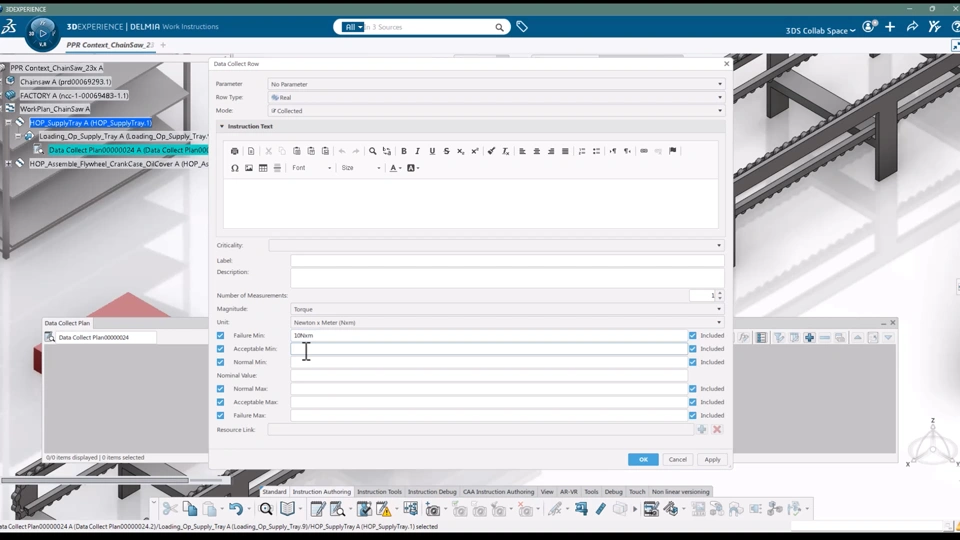Insert special character omega symbol
Viewport: 960px width, 540px height.
[x=235, y=168]
